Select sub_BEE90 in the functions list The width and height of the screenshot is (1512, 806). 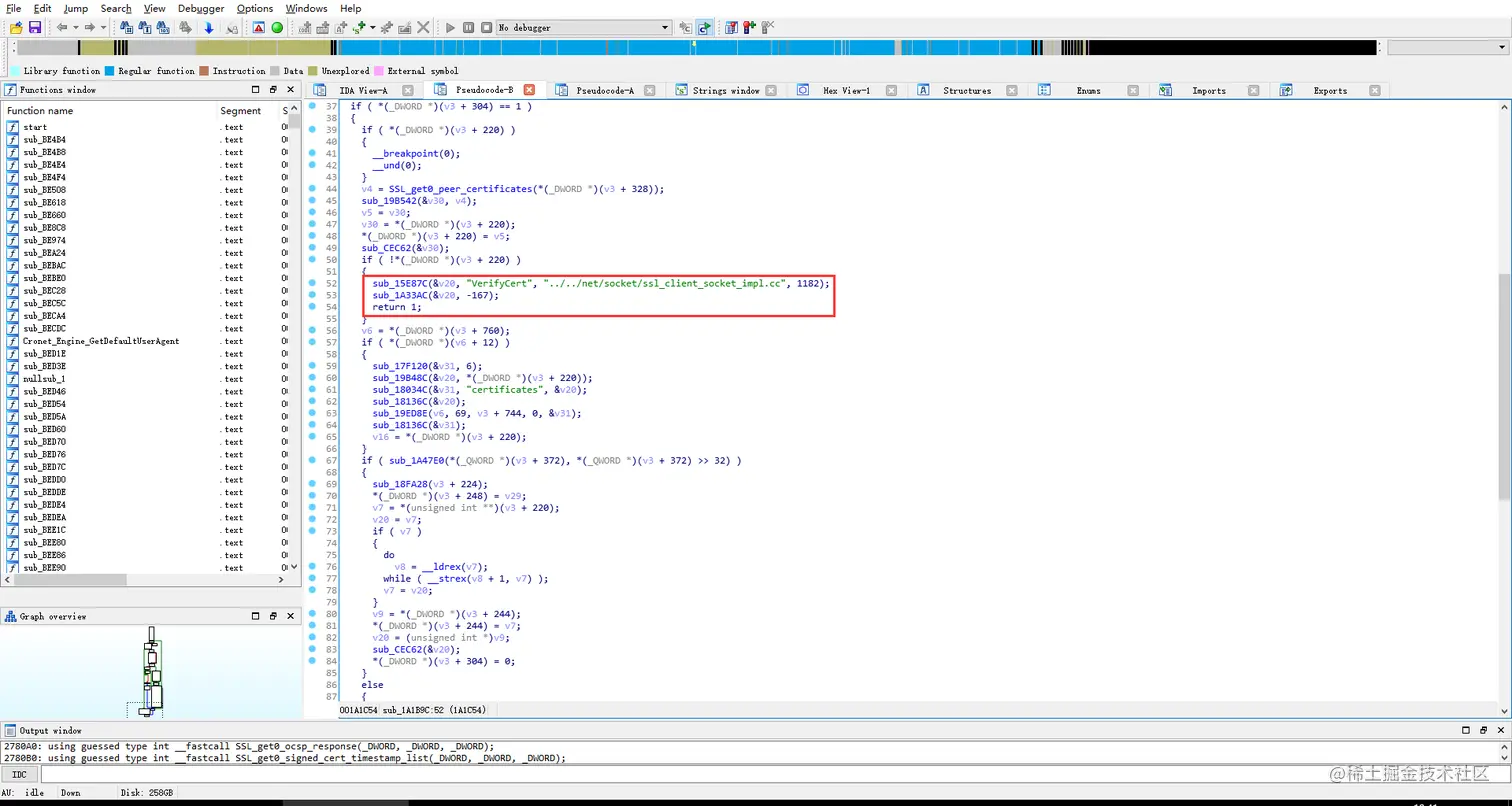(x=145, y=567)
